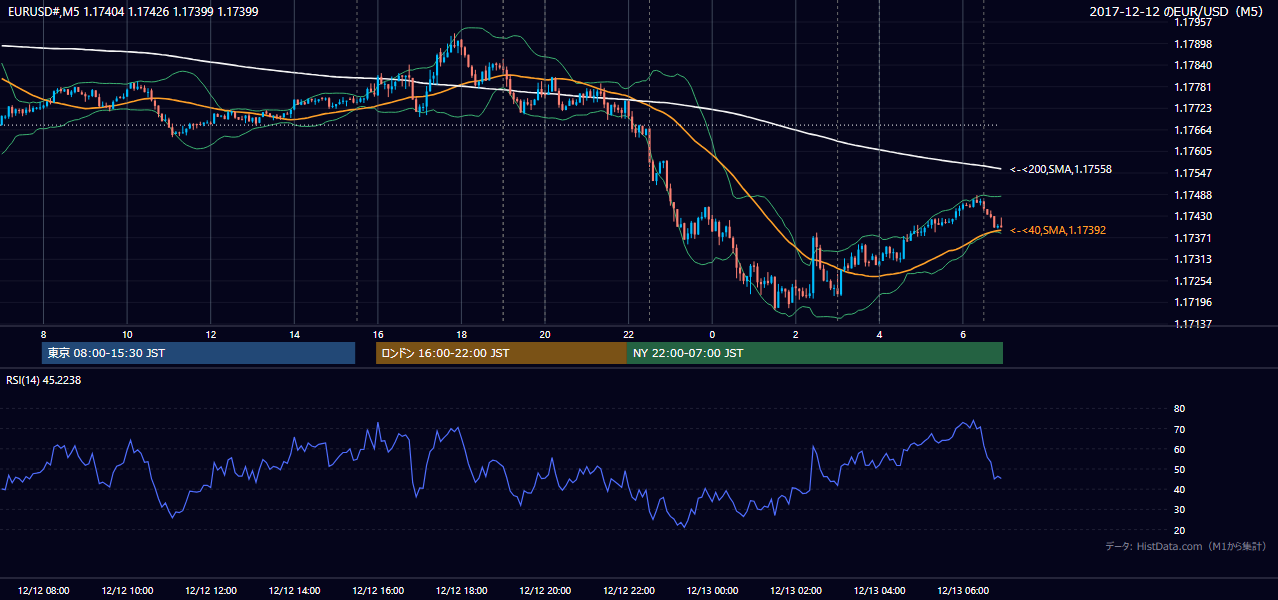Click hour label 4 under the price chart
Screen dimensions: 1278x600
[879, 334]
